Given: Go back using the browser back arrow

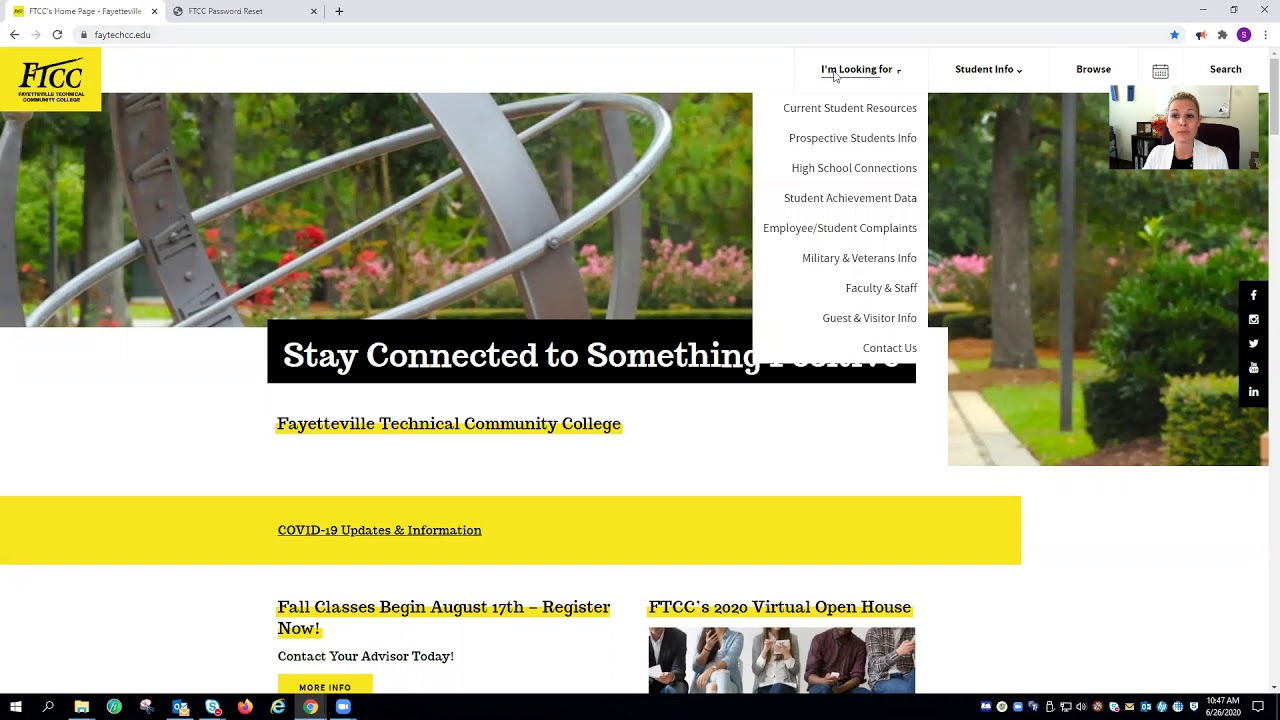Looking at the screenshot, I should [14, 35].
